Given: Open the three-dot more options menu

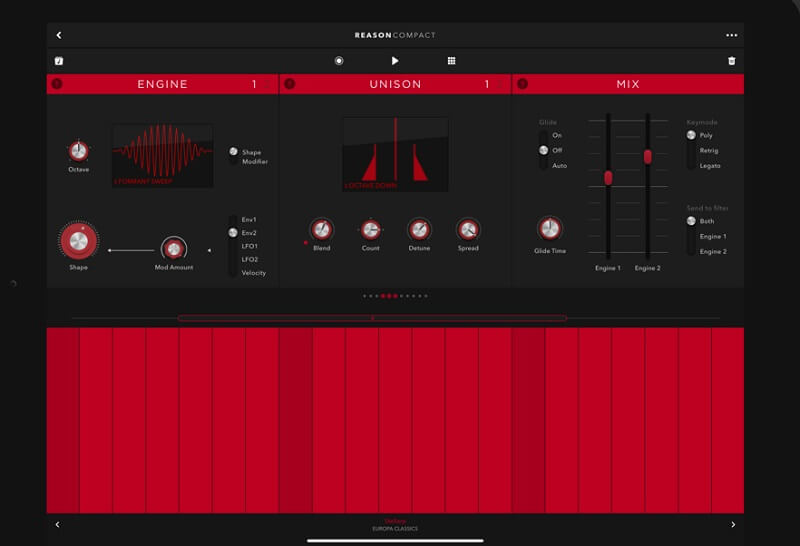Looking at the screenshot, I should pos(731,35).
